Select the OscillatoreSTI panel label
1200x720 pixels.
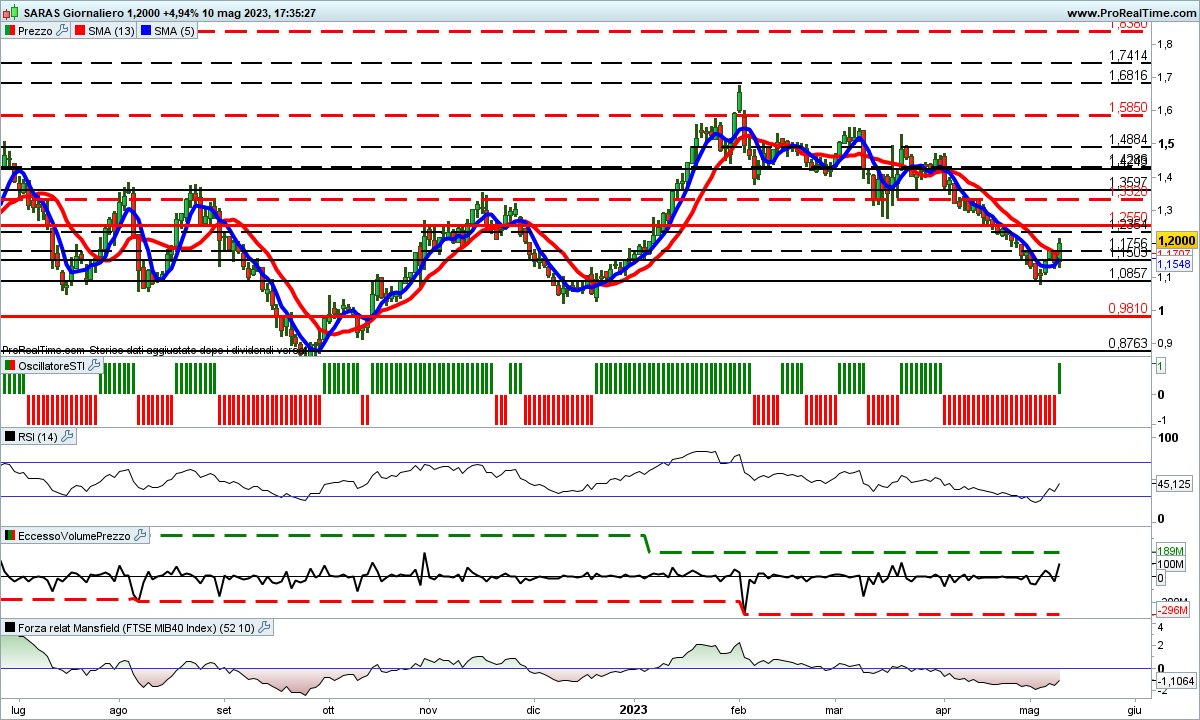point(52,366)
